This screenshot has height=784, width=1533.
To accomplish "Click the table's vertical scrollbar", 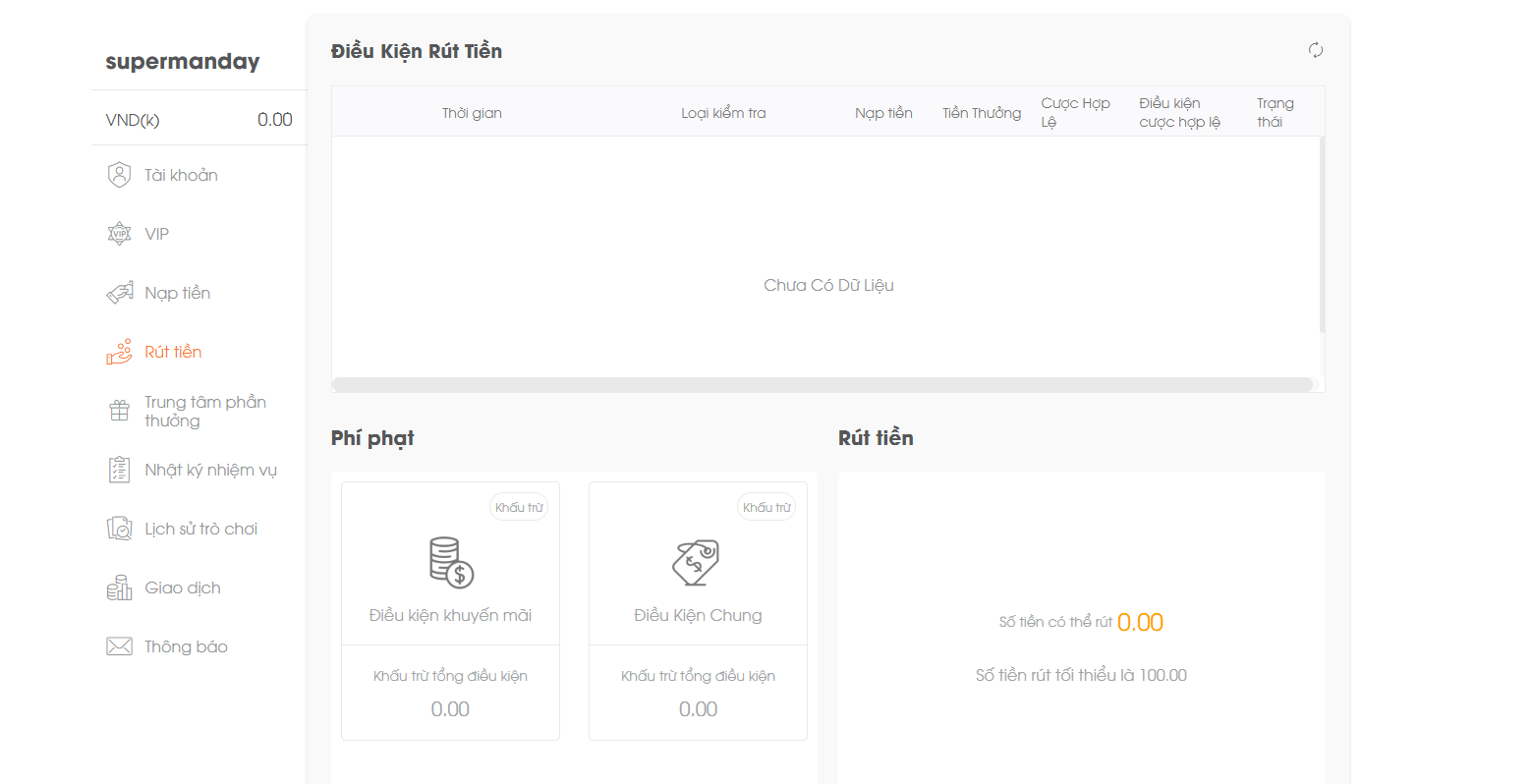I will coord(1322,236).
